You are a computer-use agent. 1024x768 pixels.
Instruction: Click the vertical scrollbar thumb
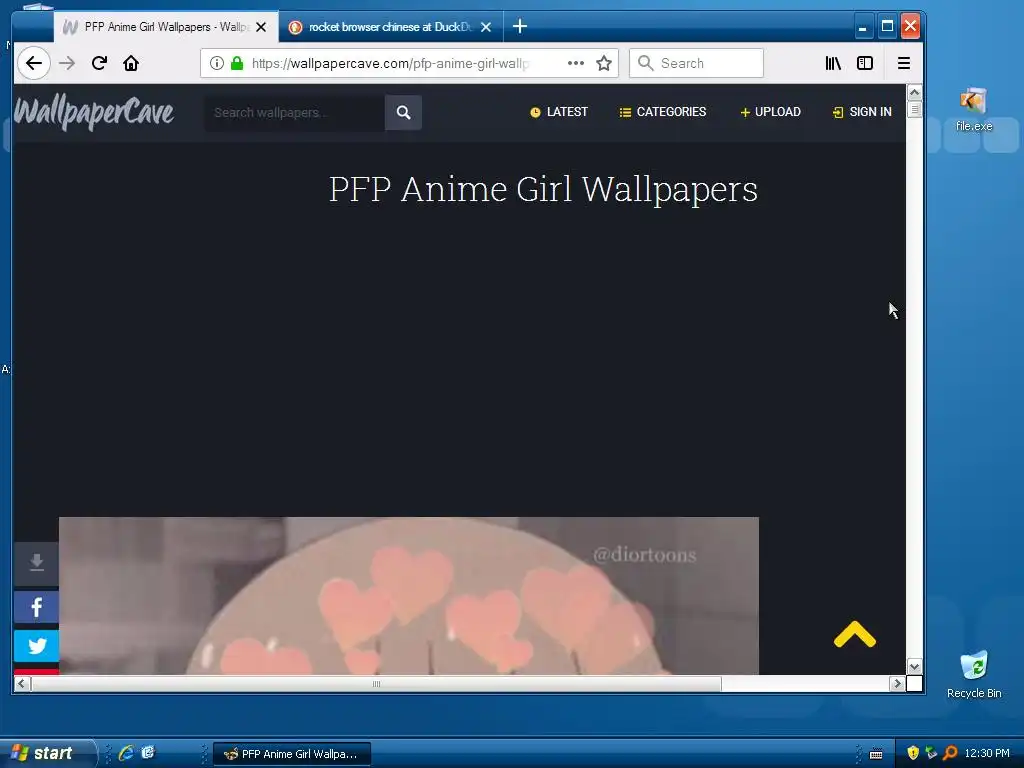pos(914,109)
